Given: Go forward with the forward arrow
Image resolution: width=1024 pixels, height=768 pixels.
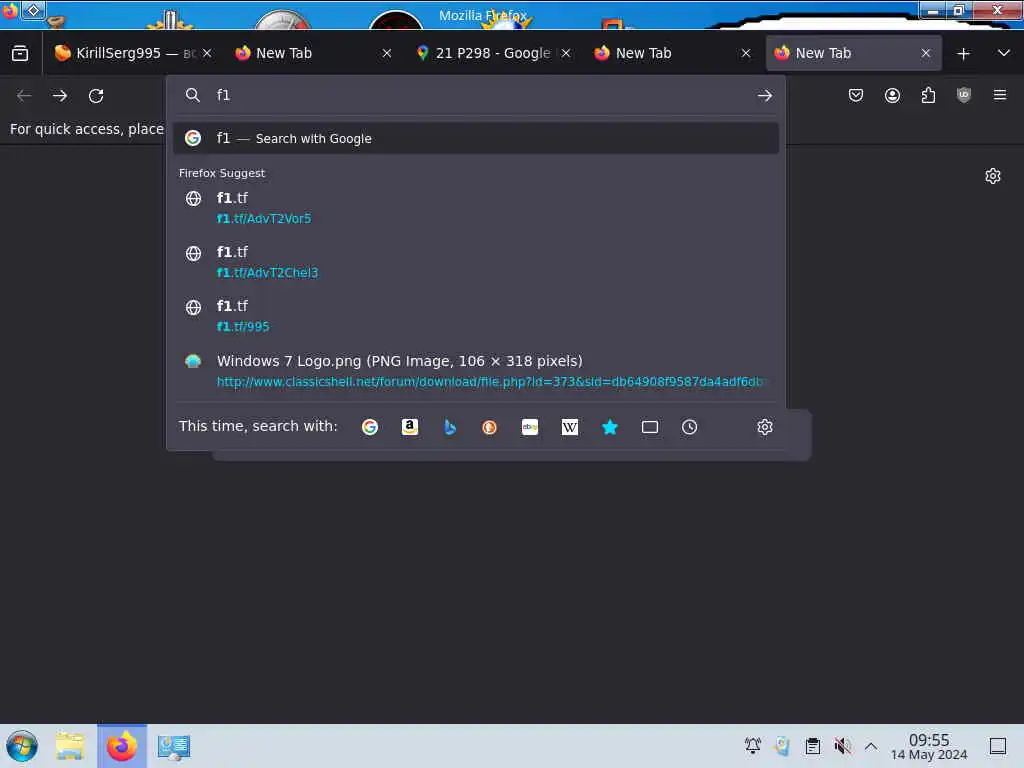Looking at the screenshot, I should (x=60, y=96).
